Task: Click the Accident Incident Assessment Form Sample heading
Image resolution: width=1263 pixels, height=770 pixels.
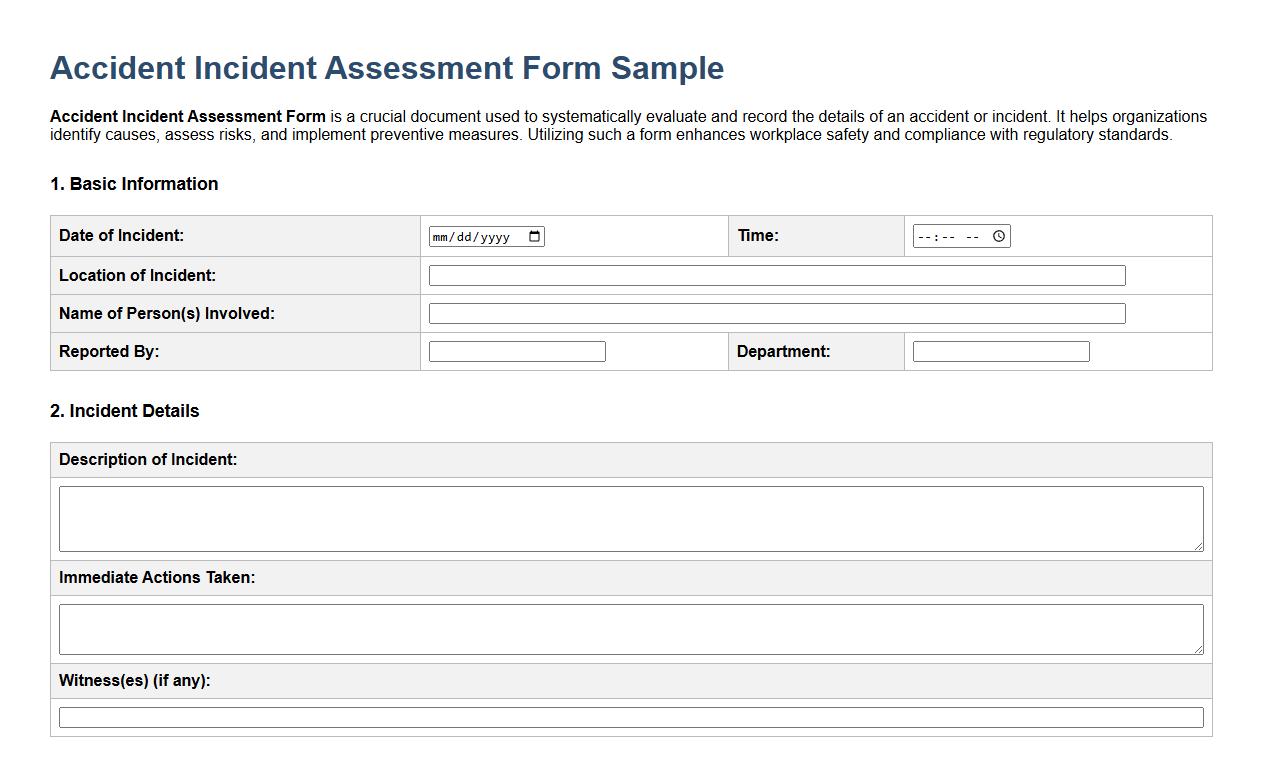Action: pos(387,68)
